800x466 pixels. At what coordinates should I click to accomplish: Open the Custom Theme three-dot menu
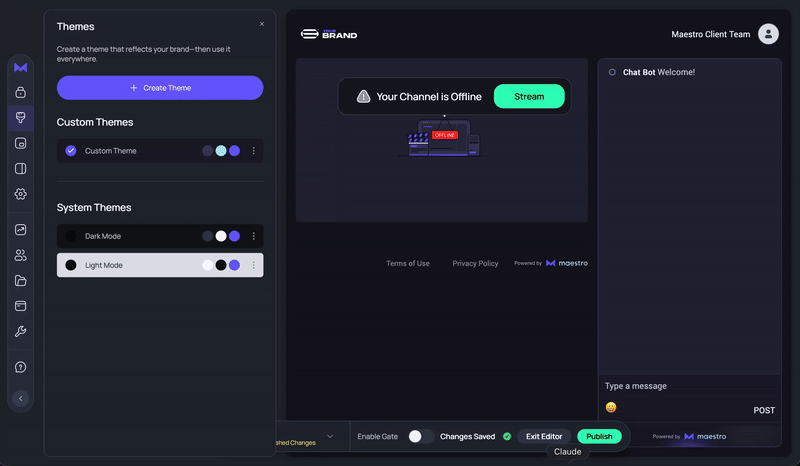(x=253, y=151)
